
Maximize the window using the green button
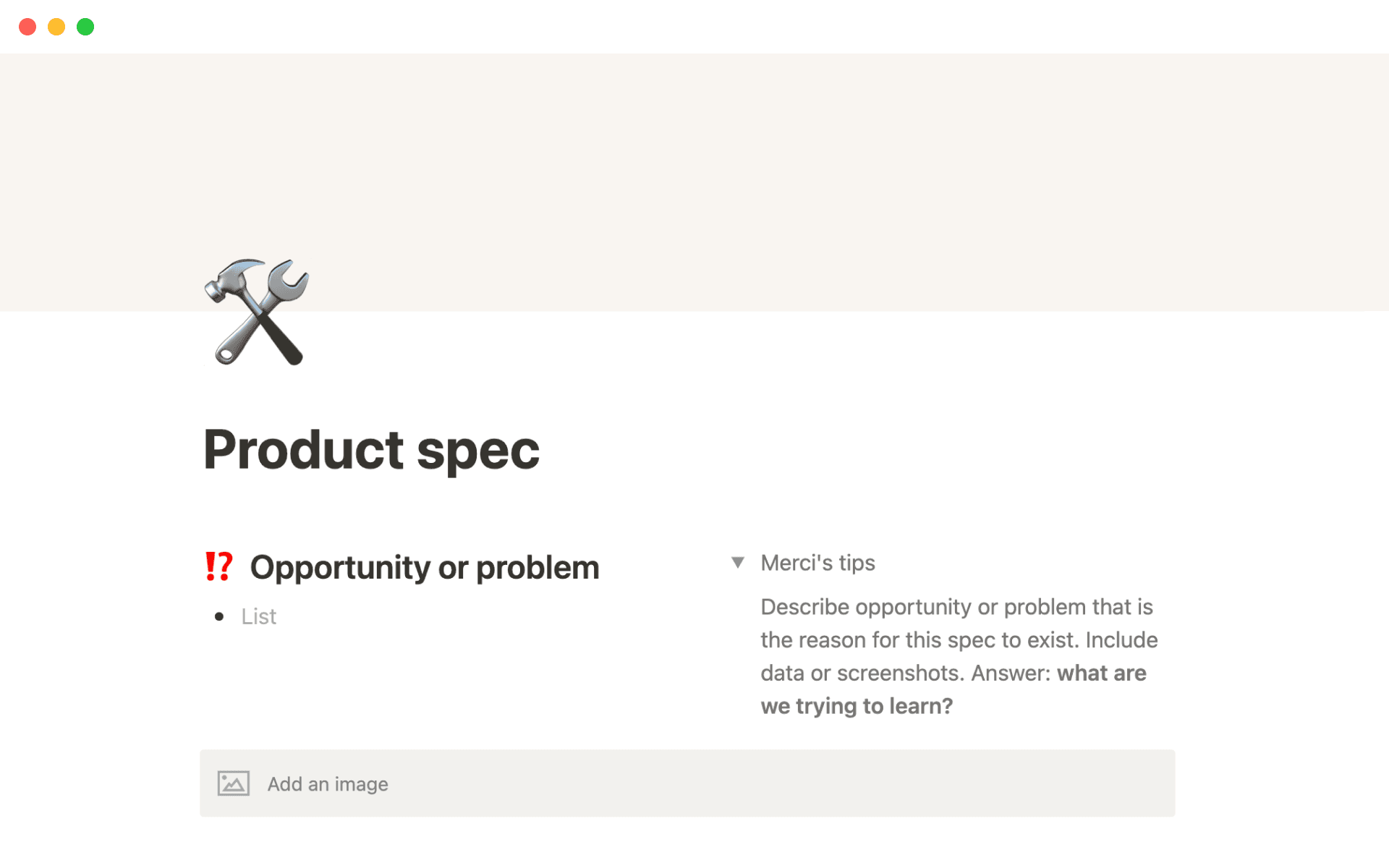pos(85,27)
